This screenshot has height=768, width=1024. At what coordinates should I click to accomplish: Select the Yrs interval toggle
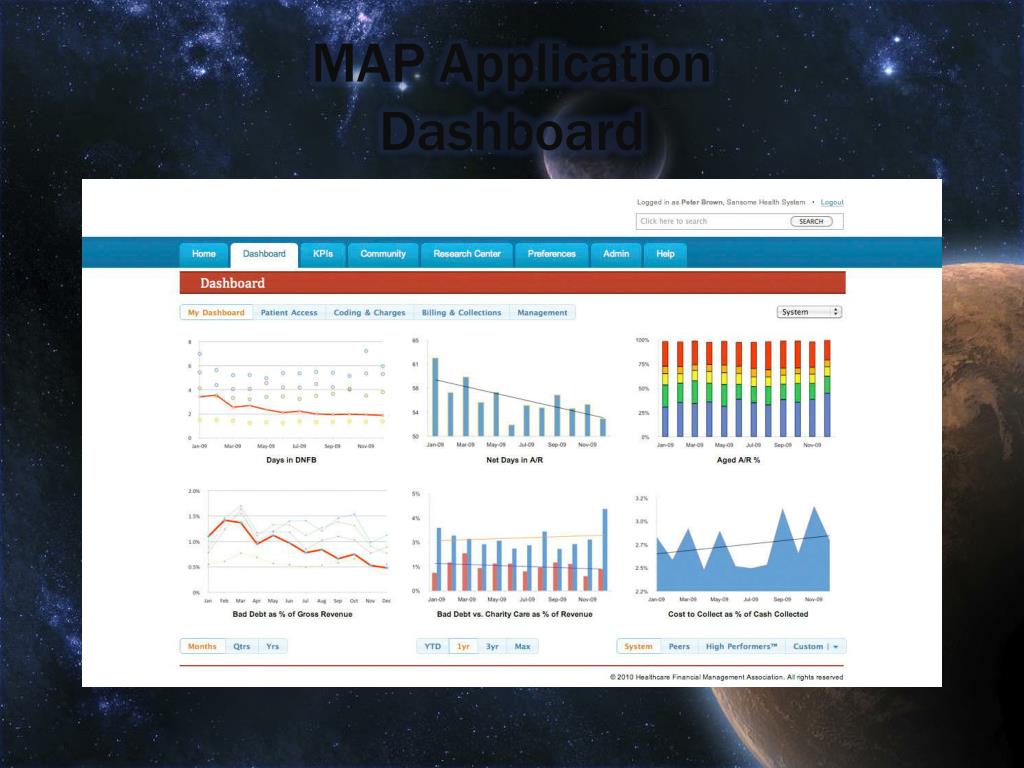tap(272, 647)
